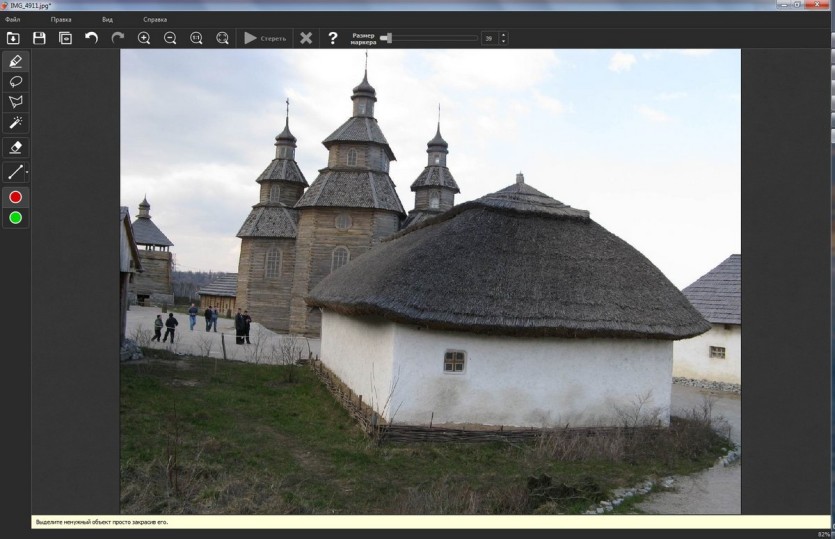Adjust the Размер маркера slider handle
This screenshot has width=835, height=539.
pyautogui.click(x=387, y=38)
